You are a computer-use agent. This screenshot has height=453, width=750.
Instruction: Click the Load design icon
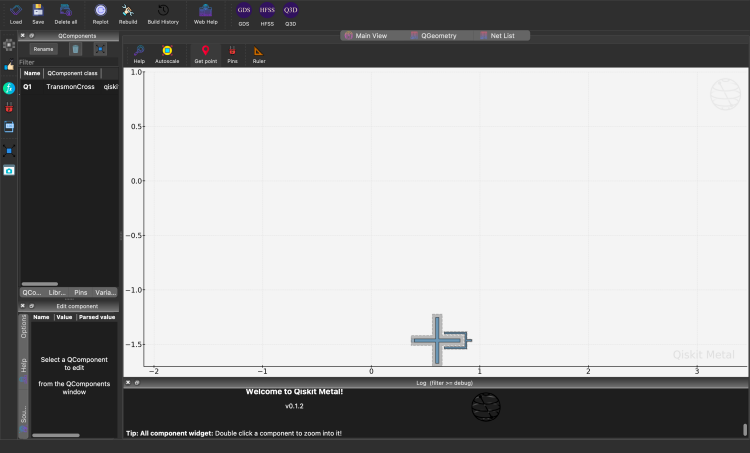coord(16,14)
